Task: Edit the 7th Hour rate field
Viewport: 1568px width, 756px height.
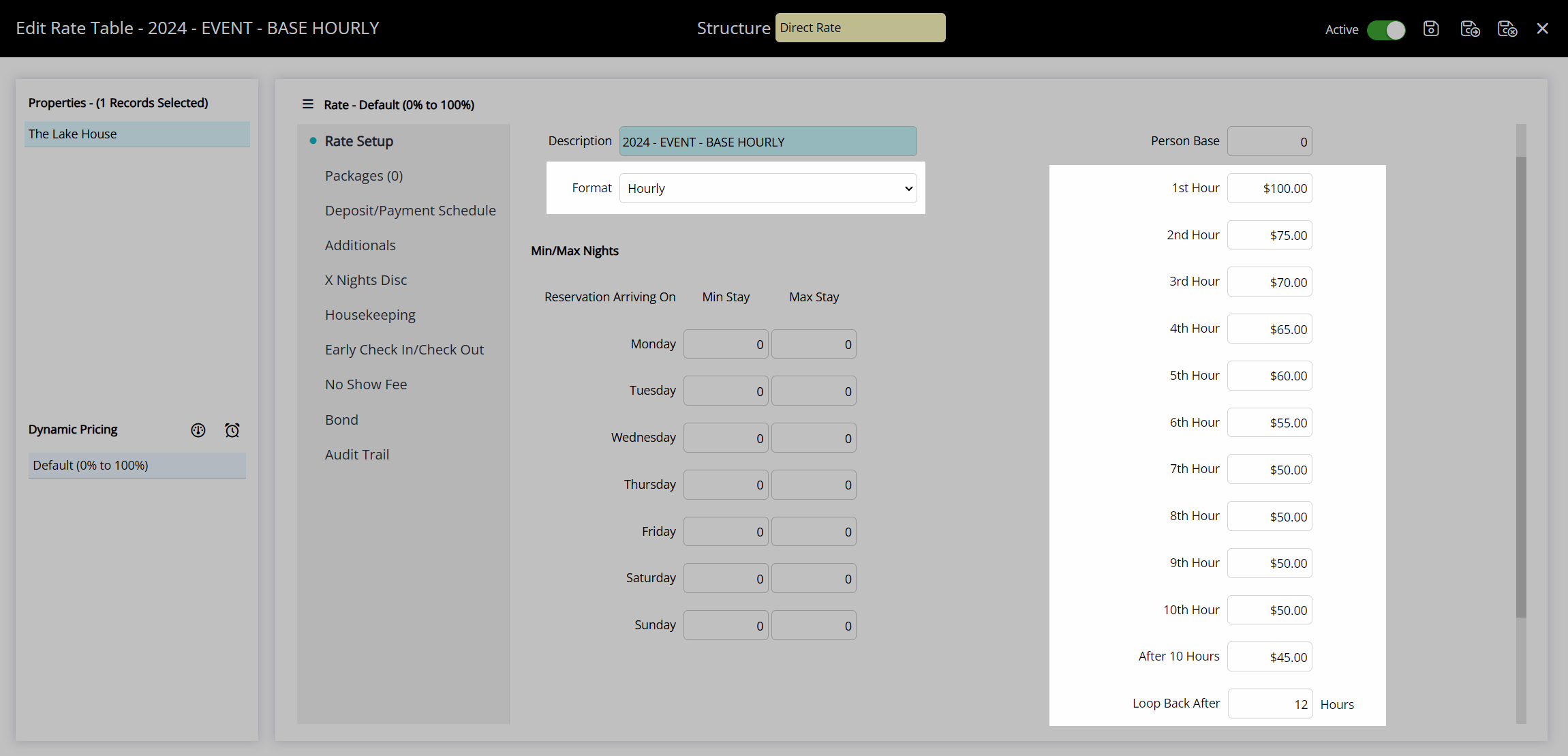Action: tap(1270, 469)
